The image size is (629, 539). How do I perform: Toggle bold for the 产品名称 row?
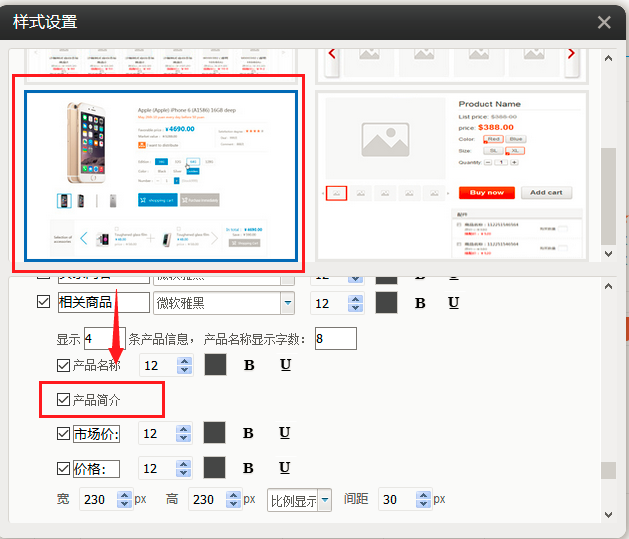click(249, 365)
